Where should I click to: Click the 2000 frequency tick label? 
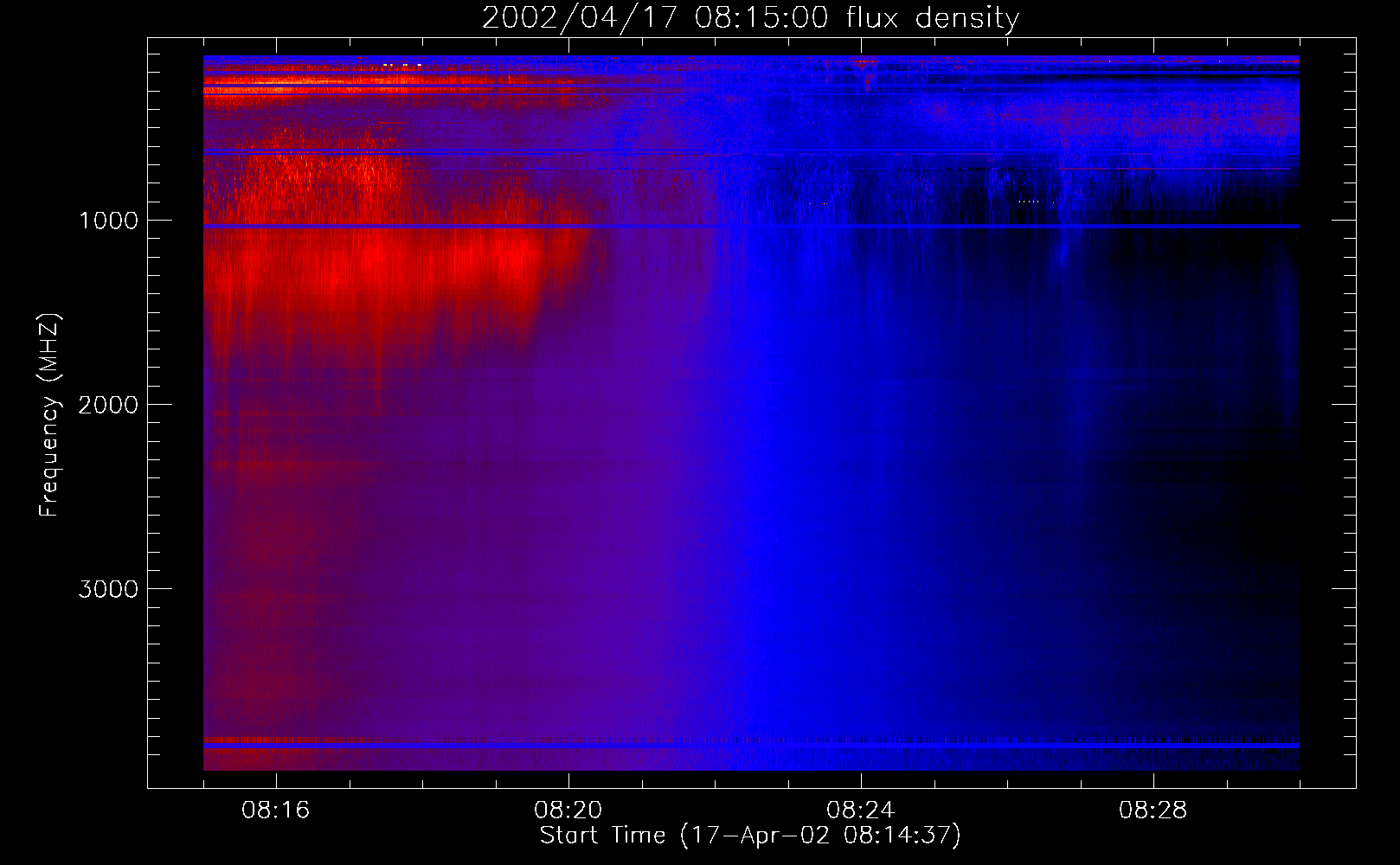click(x=108, y=405)
